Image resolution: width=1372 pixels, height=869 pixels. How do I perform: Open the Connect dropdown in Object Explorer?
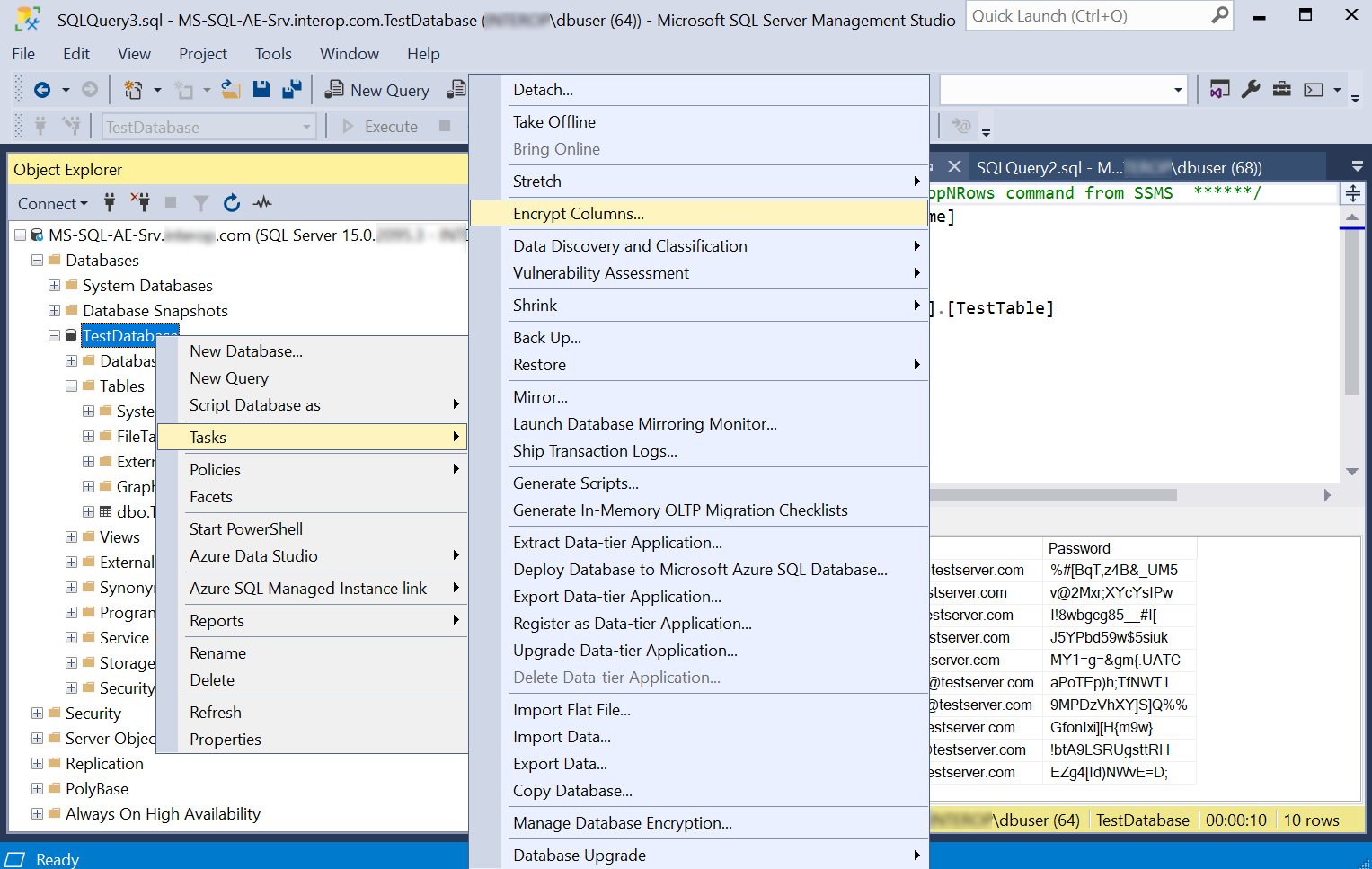click(x=53, y=204)
